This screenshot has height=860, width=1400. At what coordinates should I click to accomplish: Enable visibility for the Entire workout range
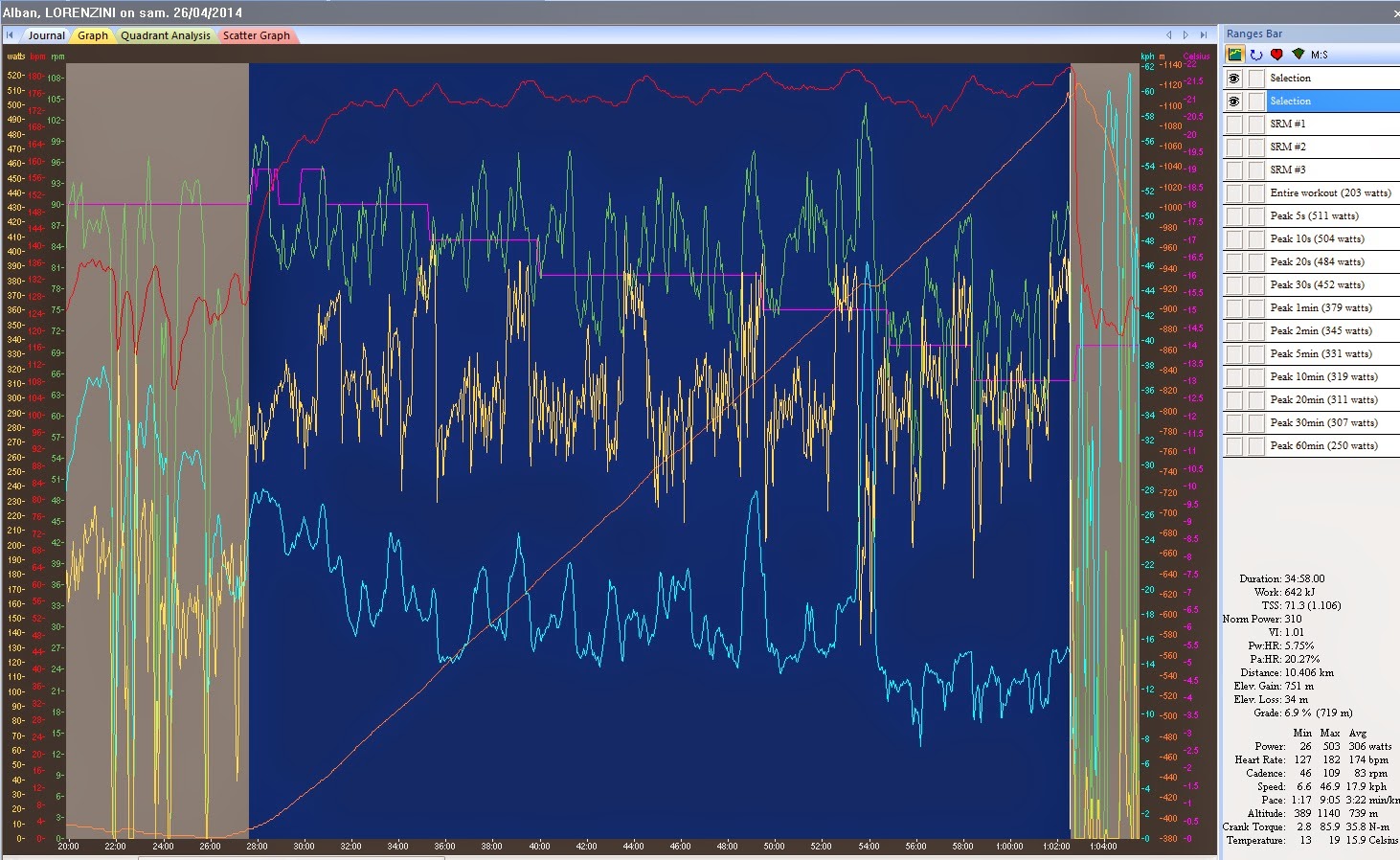tap(1234, 193)
